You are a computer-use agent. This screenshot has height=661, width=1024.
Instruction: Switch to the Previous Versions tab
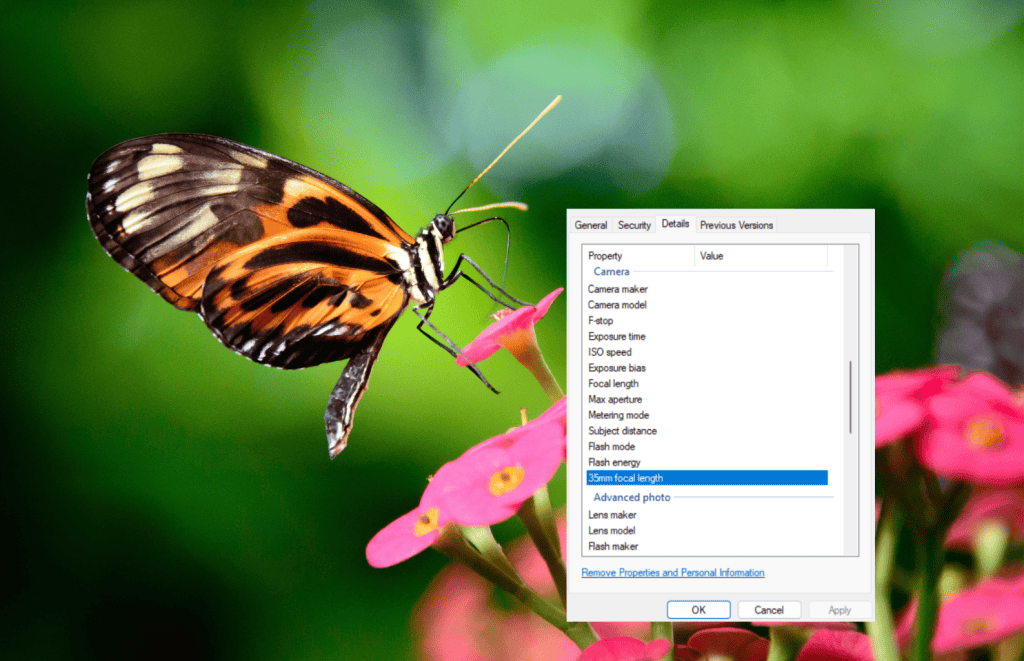coord(736,225)
